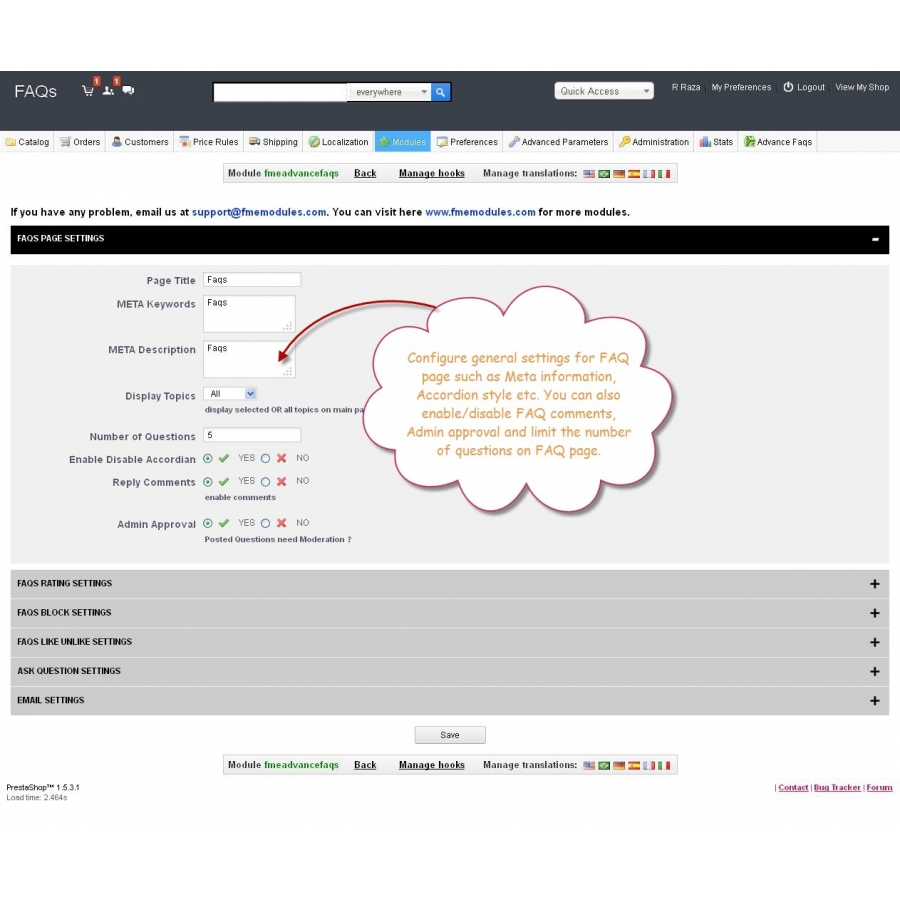Open the everywhere search scope dropdown
The width and height of the screenshot is (900, 900).
click(x=390, y=92)
